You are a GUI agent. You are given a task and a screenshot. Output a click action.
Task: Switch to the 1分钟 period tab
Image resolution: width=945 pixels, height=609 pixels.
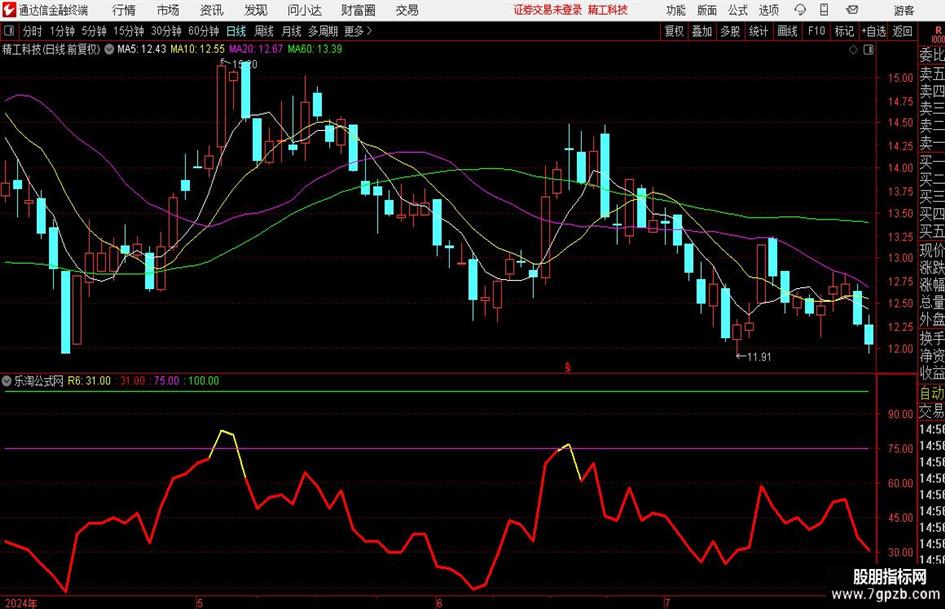pyautogui.click(x=62, y=31)
